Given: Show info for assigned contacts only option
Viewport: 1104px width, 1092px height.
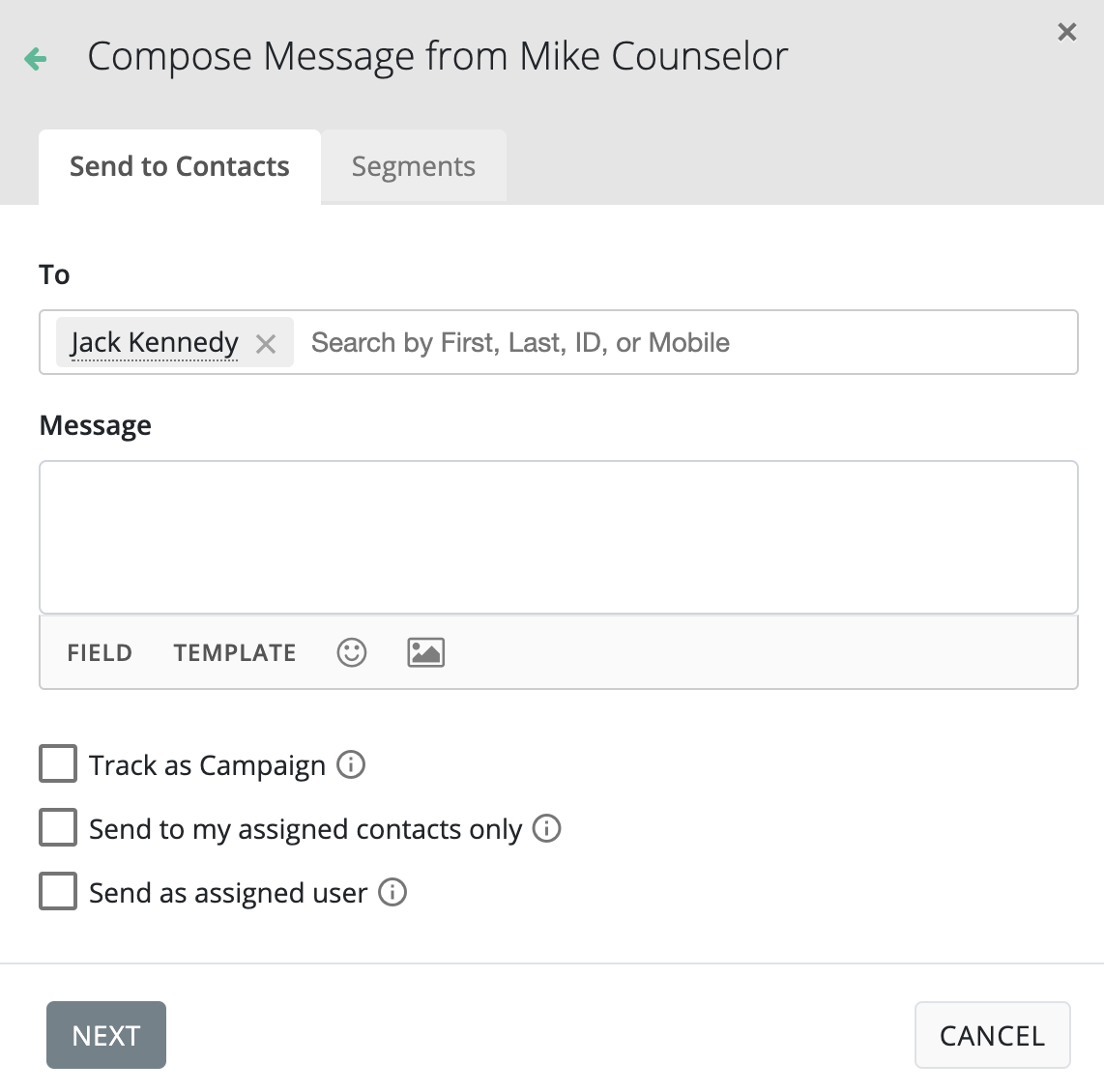Looking at the screenshot, I should pyautogui.click(x=547, y=828).
